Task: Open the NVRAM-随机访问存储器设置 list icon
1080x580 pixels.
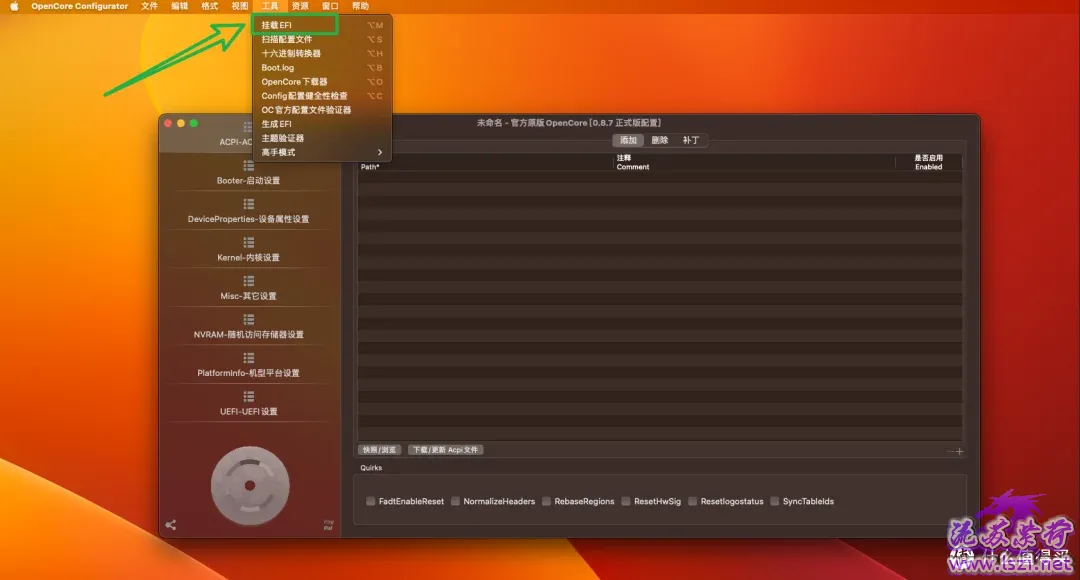Action: [x=249, y=320]
